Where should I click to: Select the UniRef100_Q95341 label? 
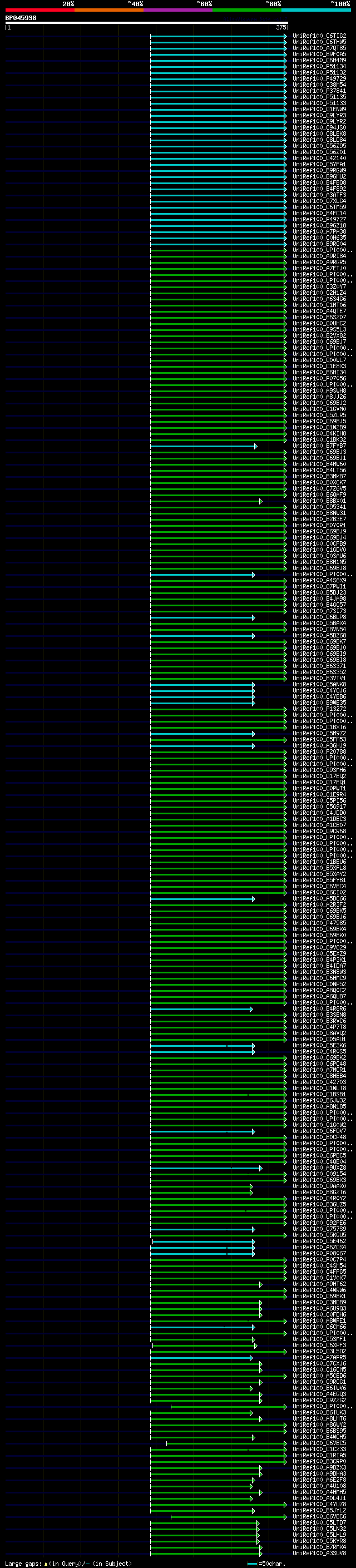[x=319, y=507]
